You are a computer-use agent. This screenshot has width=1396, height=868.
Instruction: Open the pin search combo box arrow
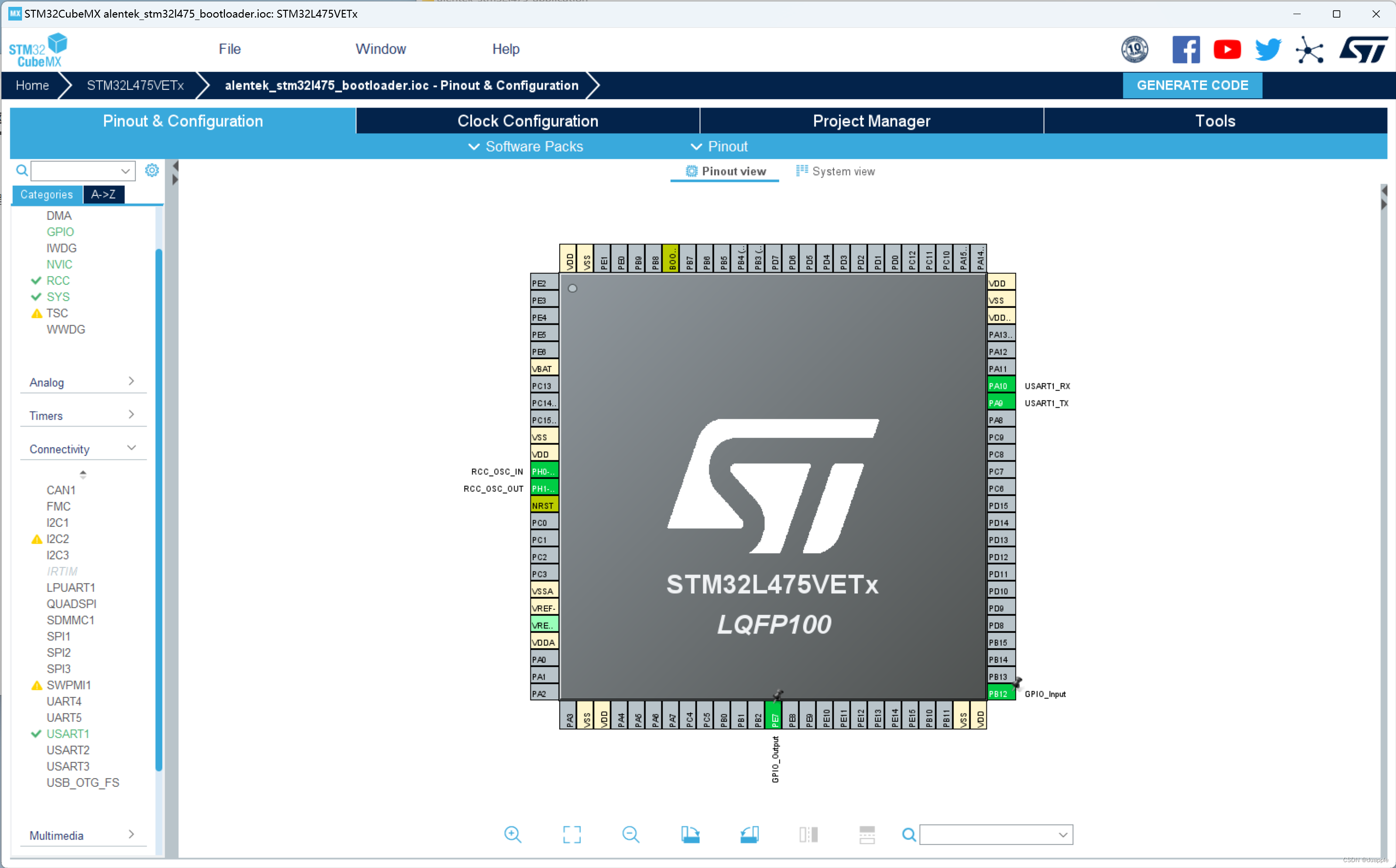click(x=1063, y=834)
